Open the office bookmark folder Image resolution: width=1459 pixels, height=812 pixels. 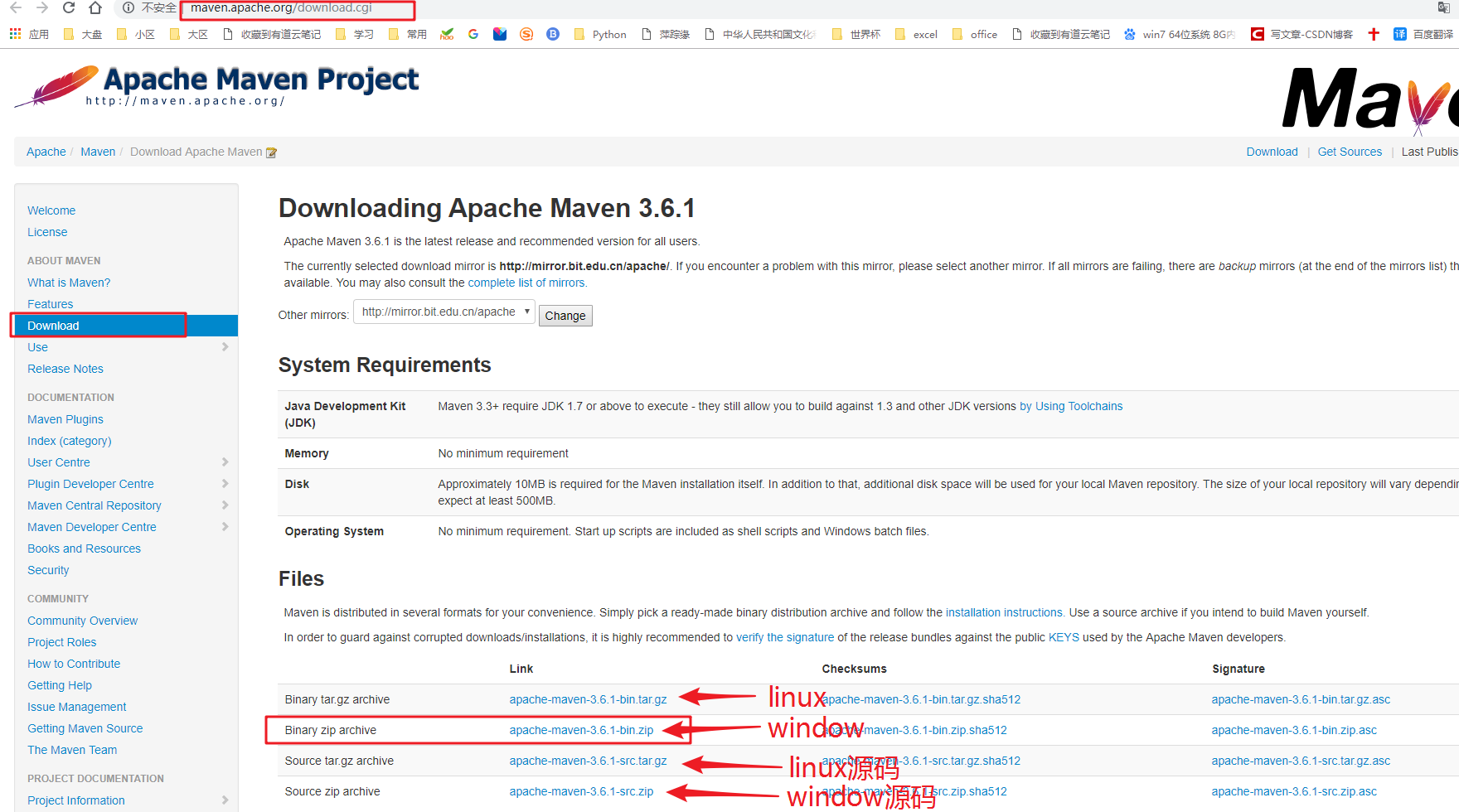975,34
